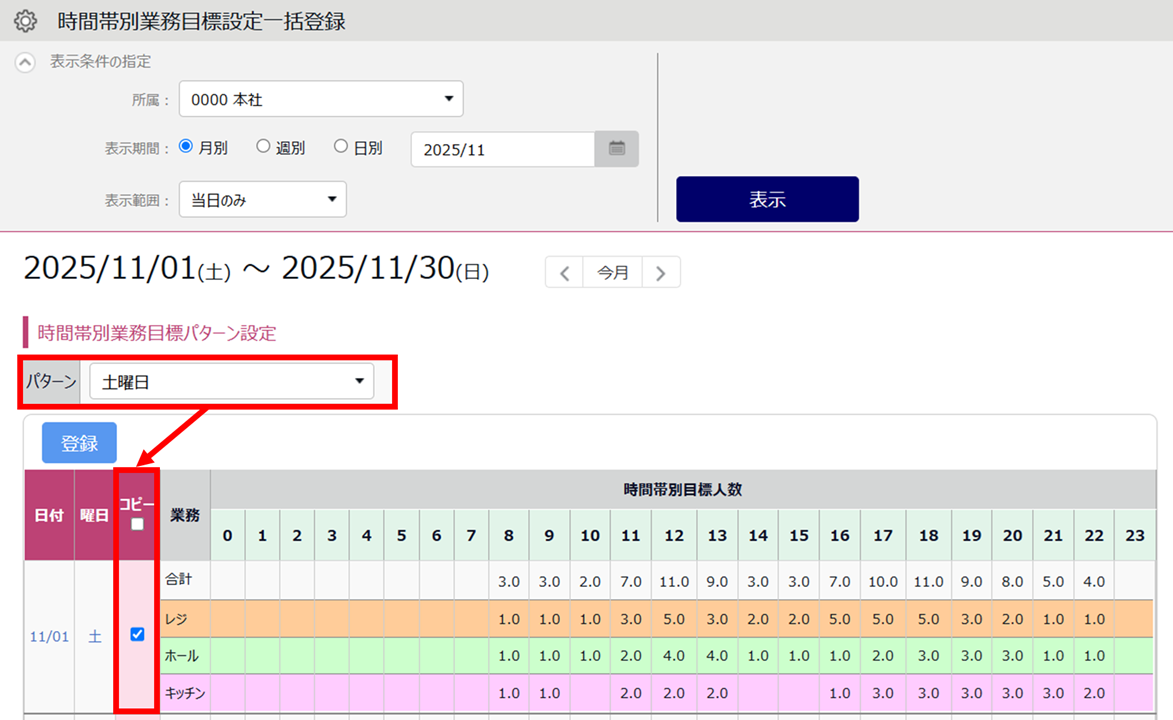This screenshot has width=1173, height=720.
Task: Click the settings gear icon
Action: pos(25,21)
